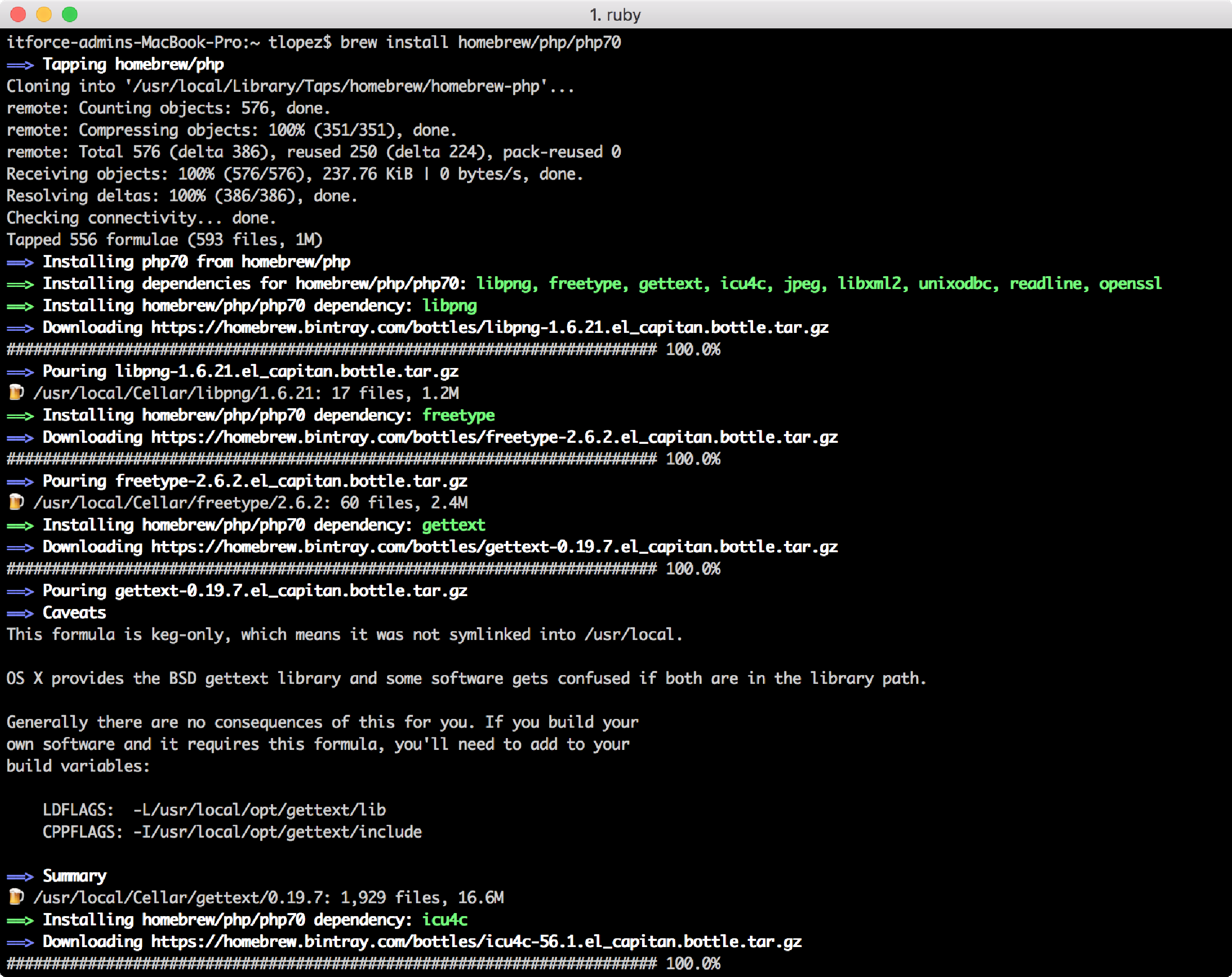Click the 'remote: Compressing objects' line
The width and height of the screenshot is (1232, 977).
(x=231, y=130)
